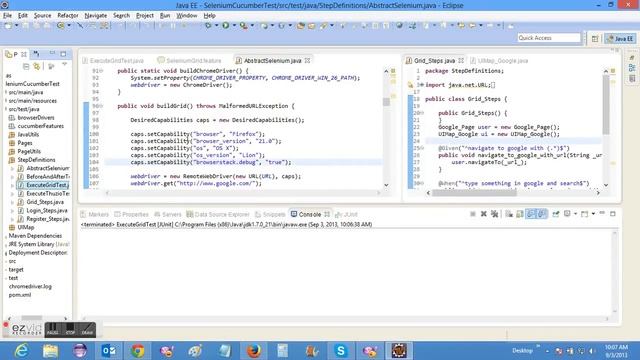
Task: Click the Chrome icon in the taskbar
Action: [x=138, y=351]
